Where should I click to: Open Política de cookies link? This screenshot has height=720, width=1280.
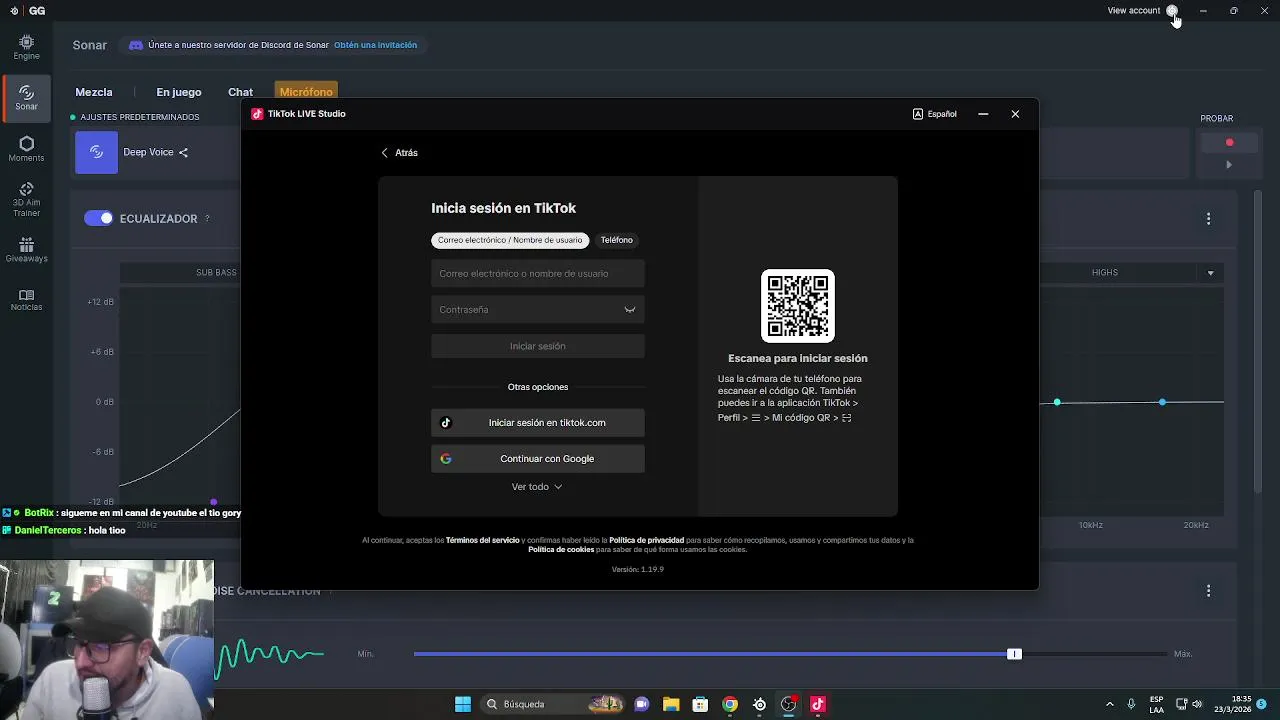click(x=561, y=549)
